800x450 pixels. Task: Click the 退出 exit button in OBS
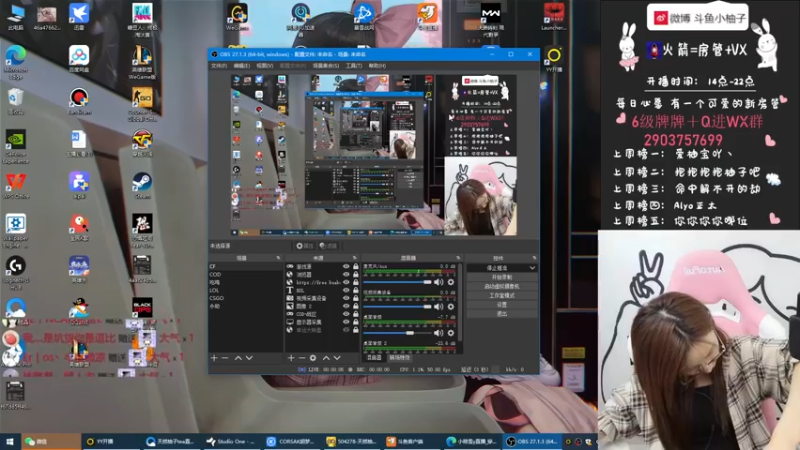[x=502, y=314]
